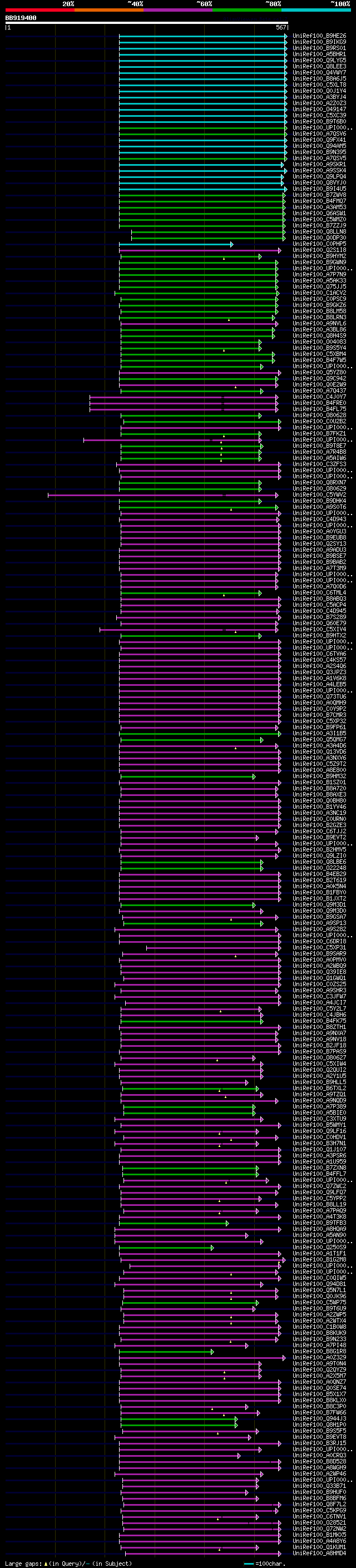356x1568 pixels.
Task: Click the label UniRef100_B8A6J5
Action: click(x=319, y=78)
